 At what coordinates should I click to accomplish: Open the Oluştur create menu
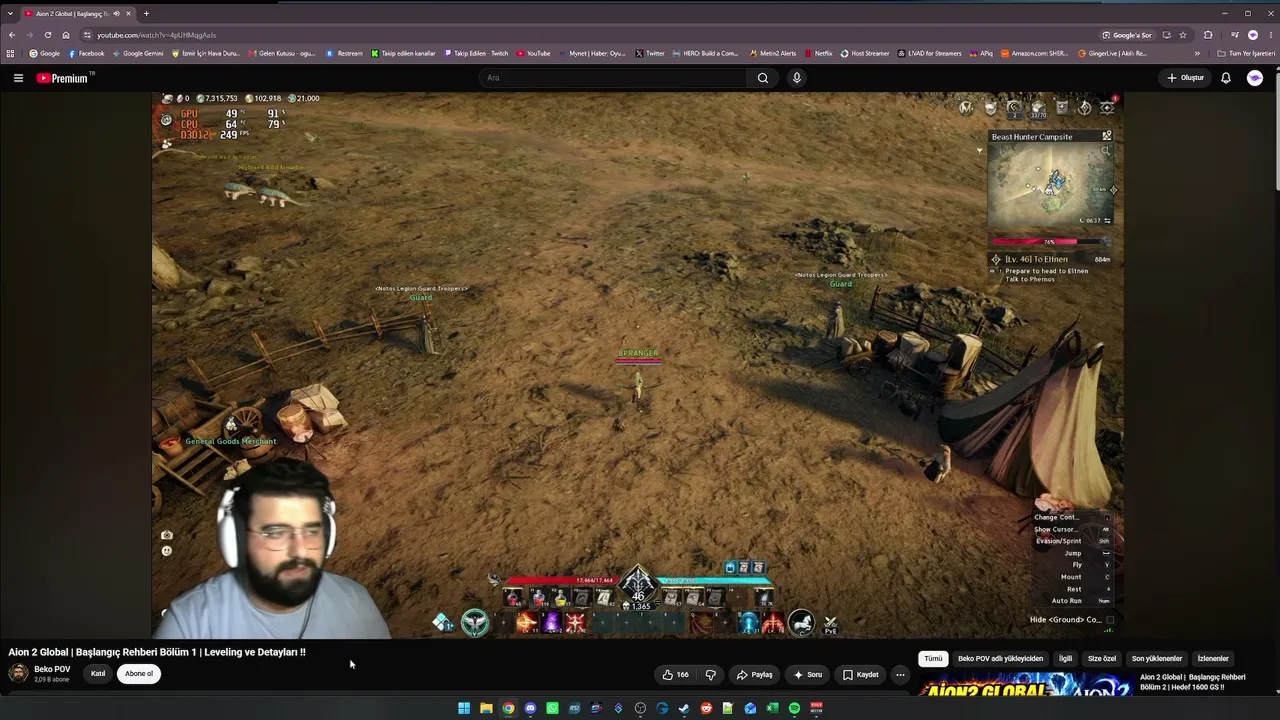(1185, 78)
